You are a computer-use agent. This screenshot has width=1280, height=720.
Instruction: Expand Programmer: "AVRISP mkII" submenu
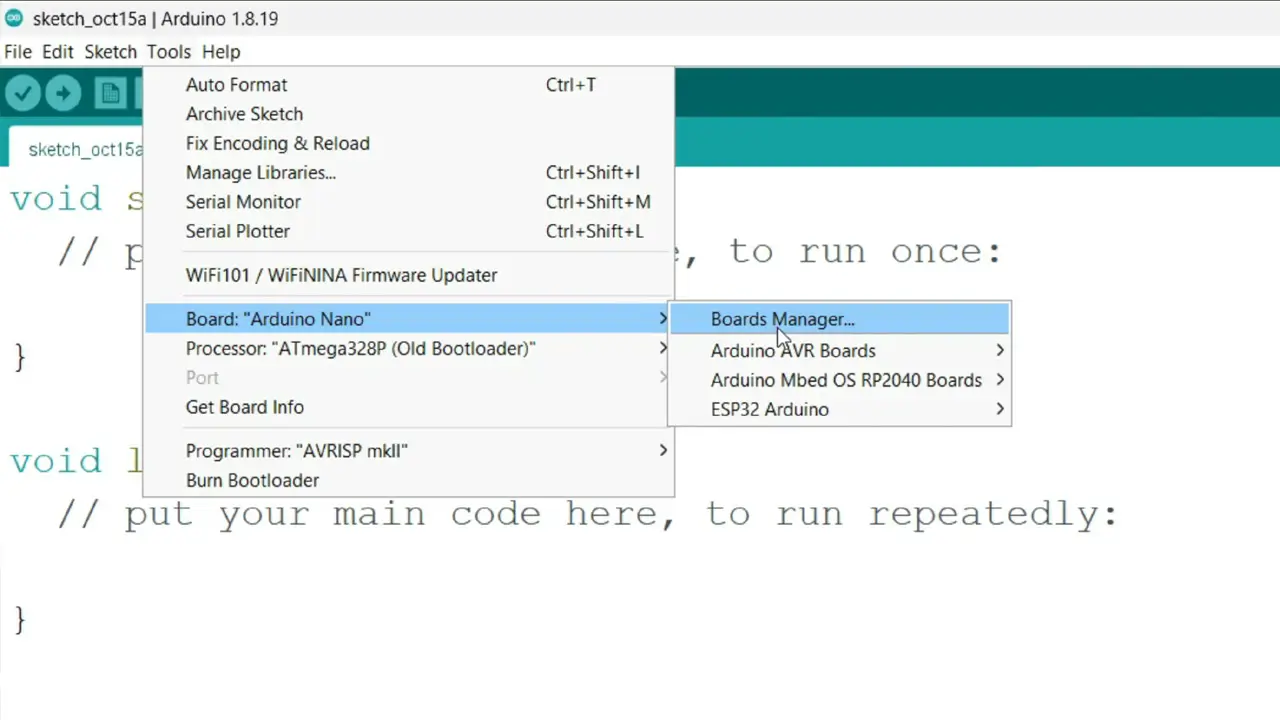408,451
